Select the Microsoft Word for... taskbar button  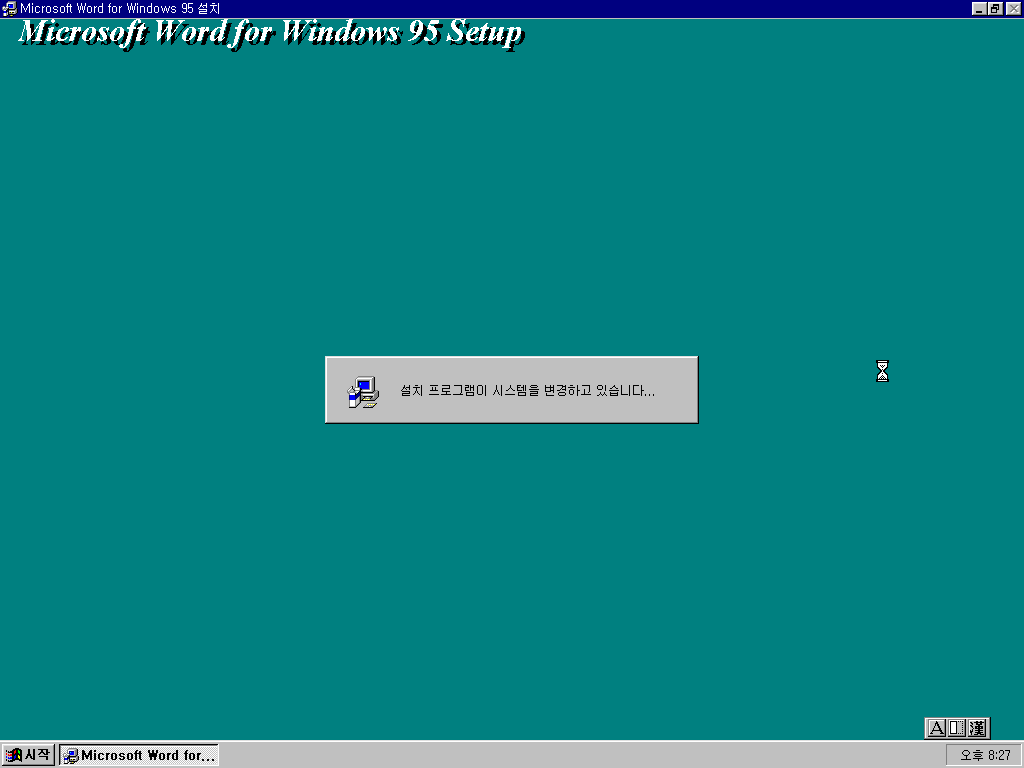pyautogui.click(x=139, y=755)
